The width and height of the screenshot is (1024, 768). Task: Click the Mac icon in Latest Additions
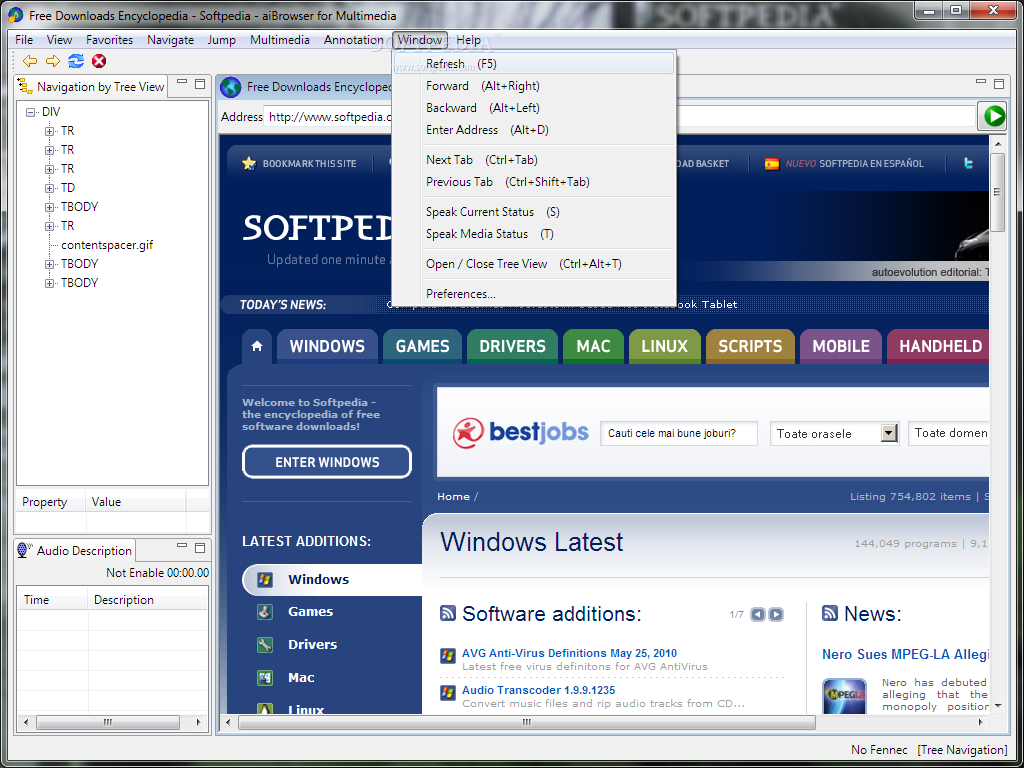tap(264, 678)
